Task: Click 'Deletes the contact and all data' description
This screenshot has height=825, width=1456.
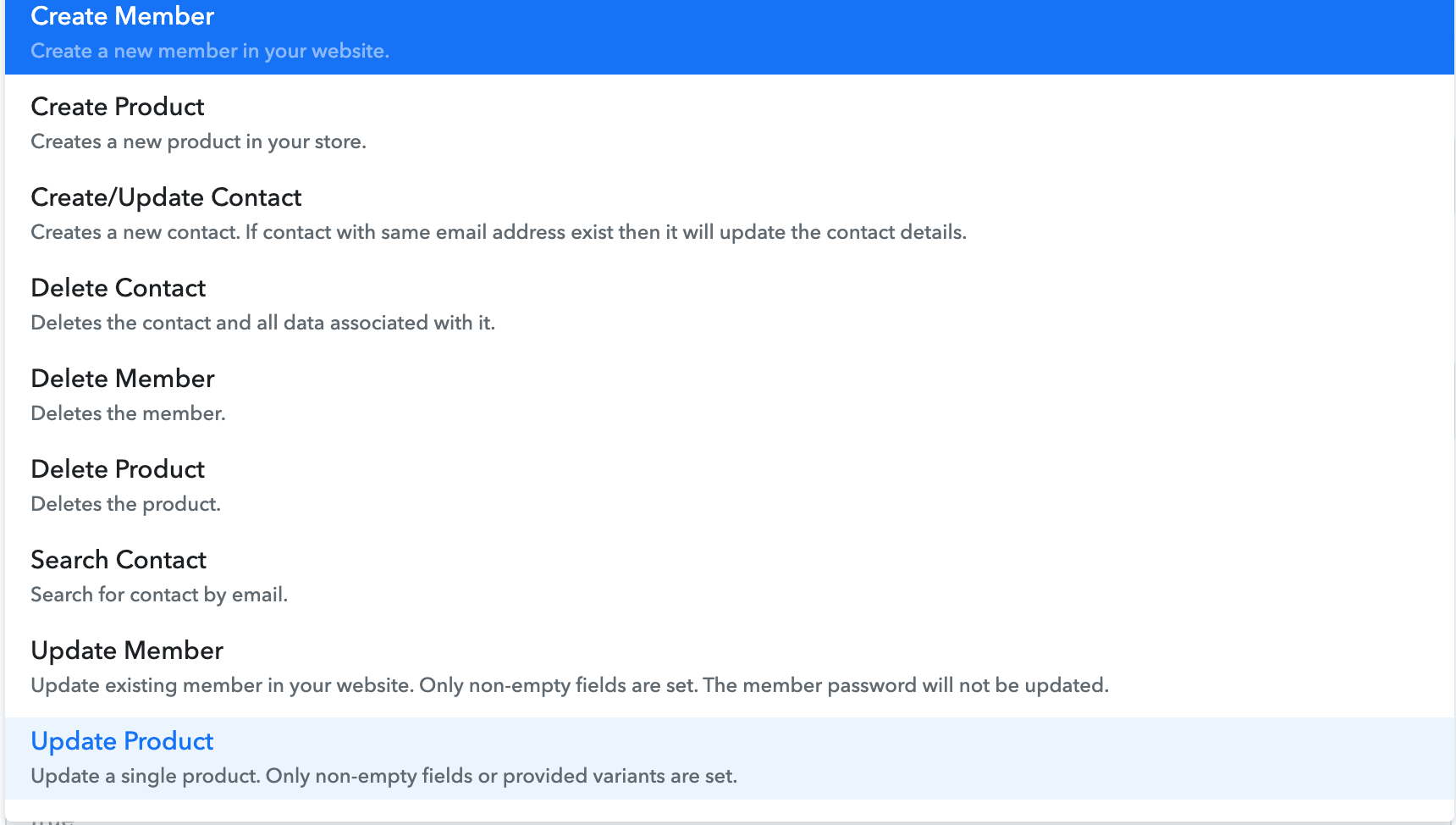Action: click(x=262, y=323)
